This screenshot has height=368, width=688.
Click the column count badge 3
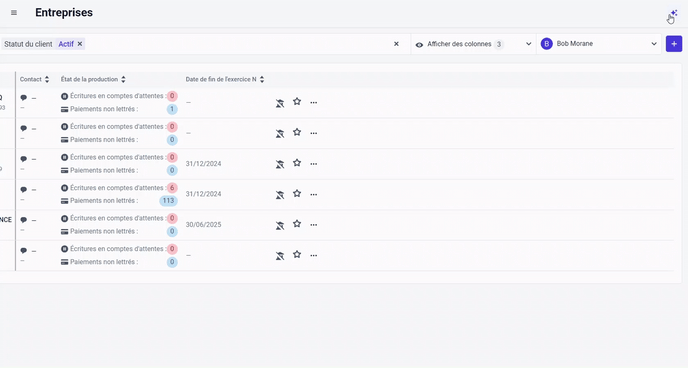(x=498, y=44)
